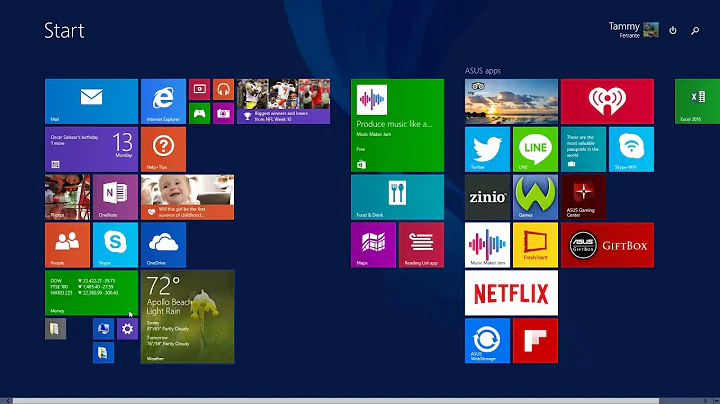Open the Sports tile about NFL Week 10
The width and height of the screenshot is (720, 404).
283,101
